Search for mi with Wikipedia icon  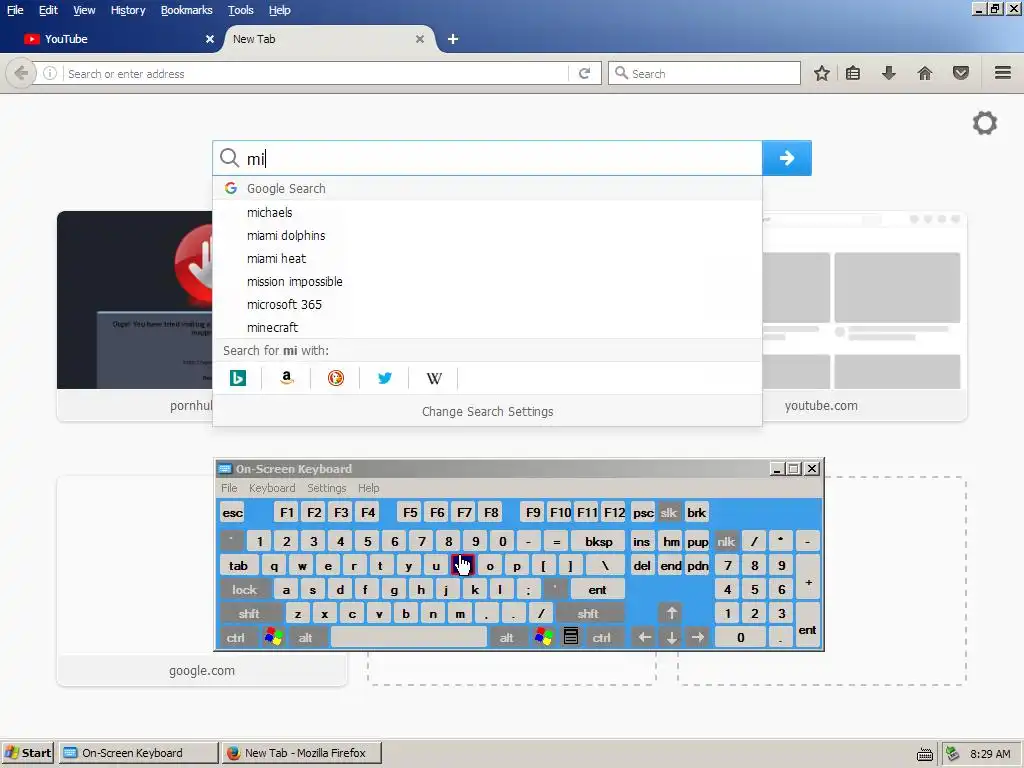pos(434,378)
